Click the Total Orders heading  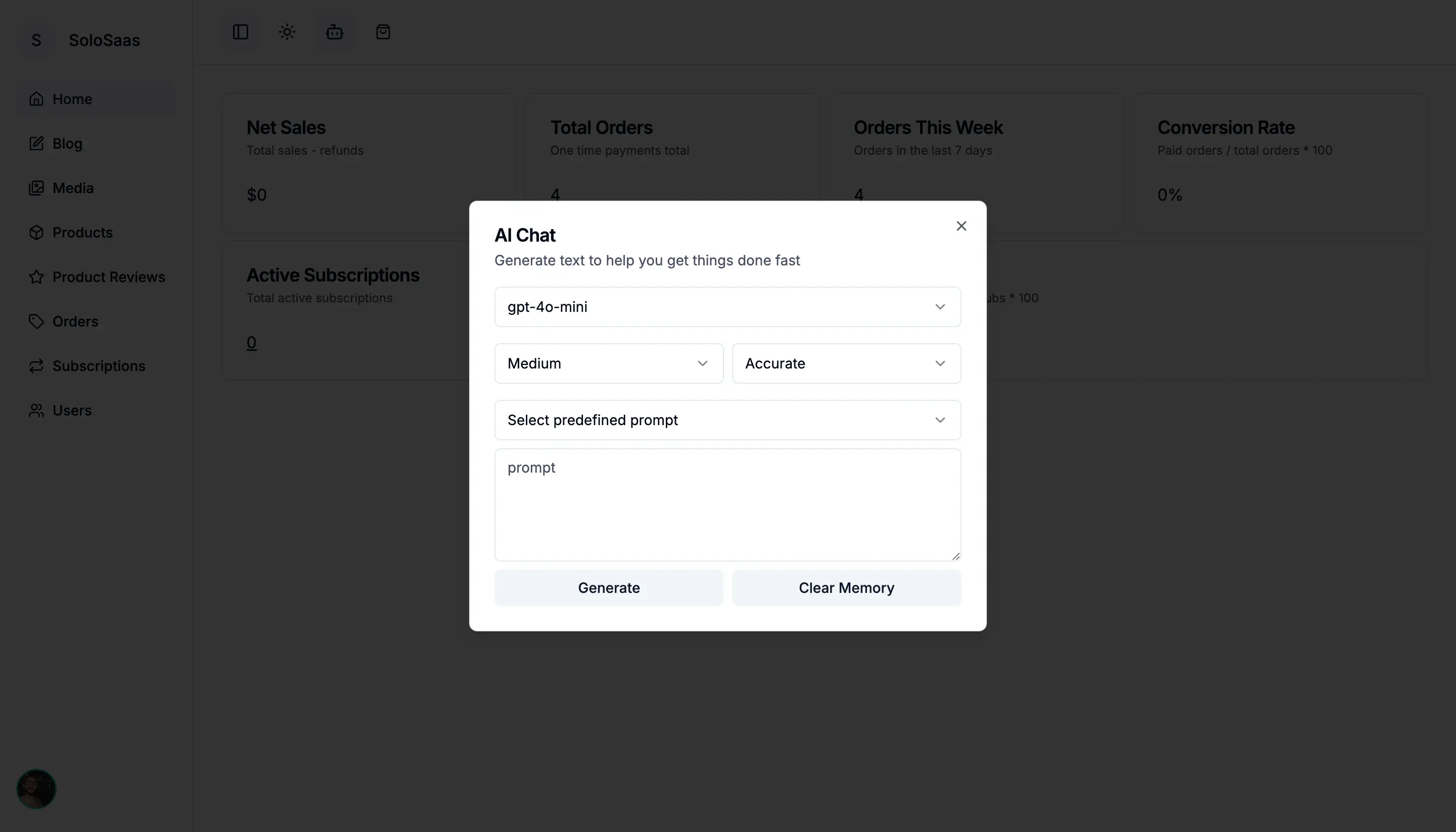pyautogui.click(x=601, y=127)
